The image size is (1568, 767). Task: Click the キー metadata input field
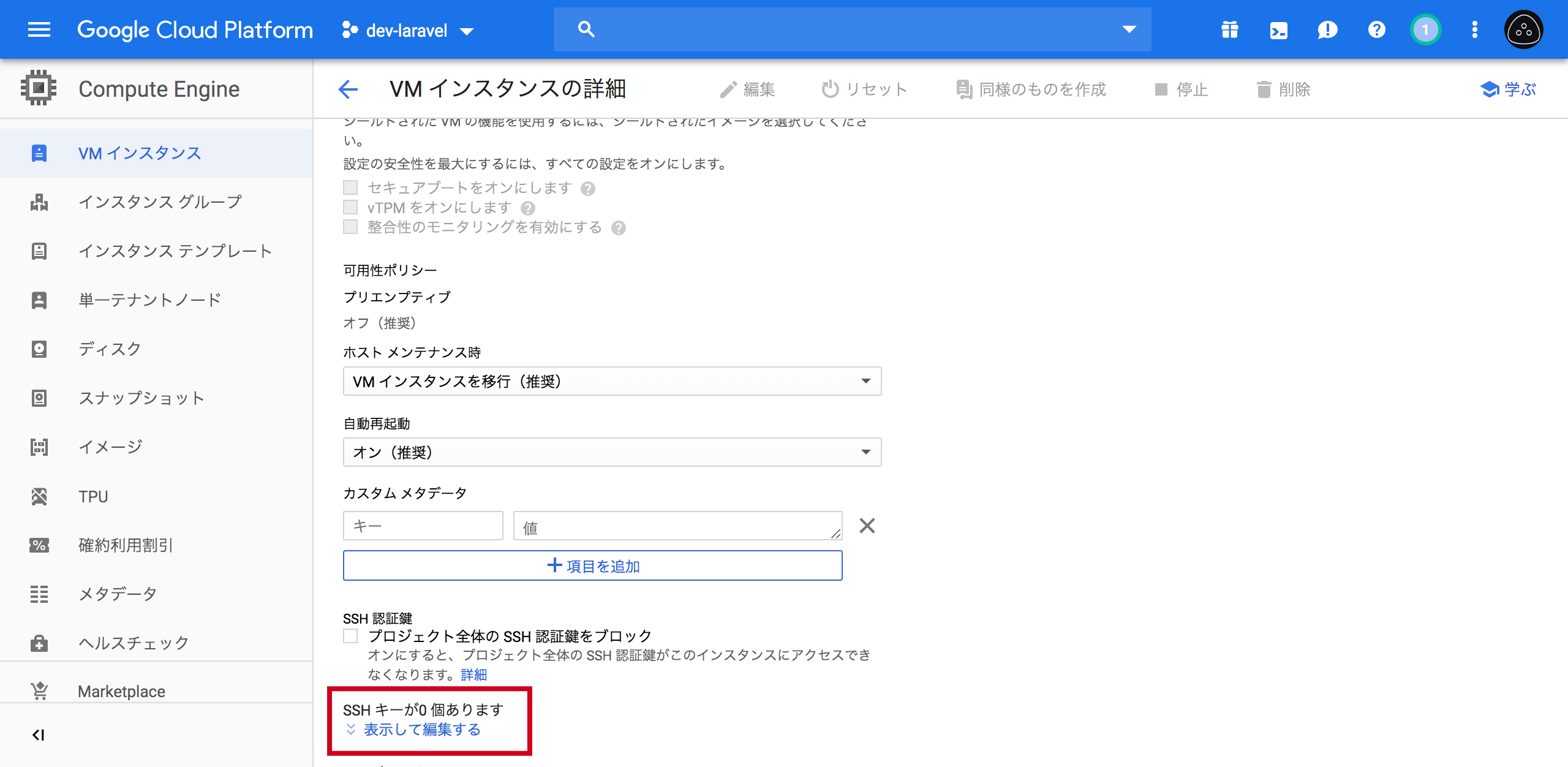[x=423, y=526]
